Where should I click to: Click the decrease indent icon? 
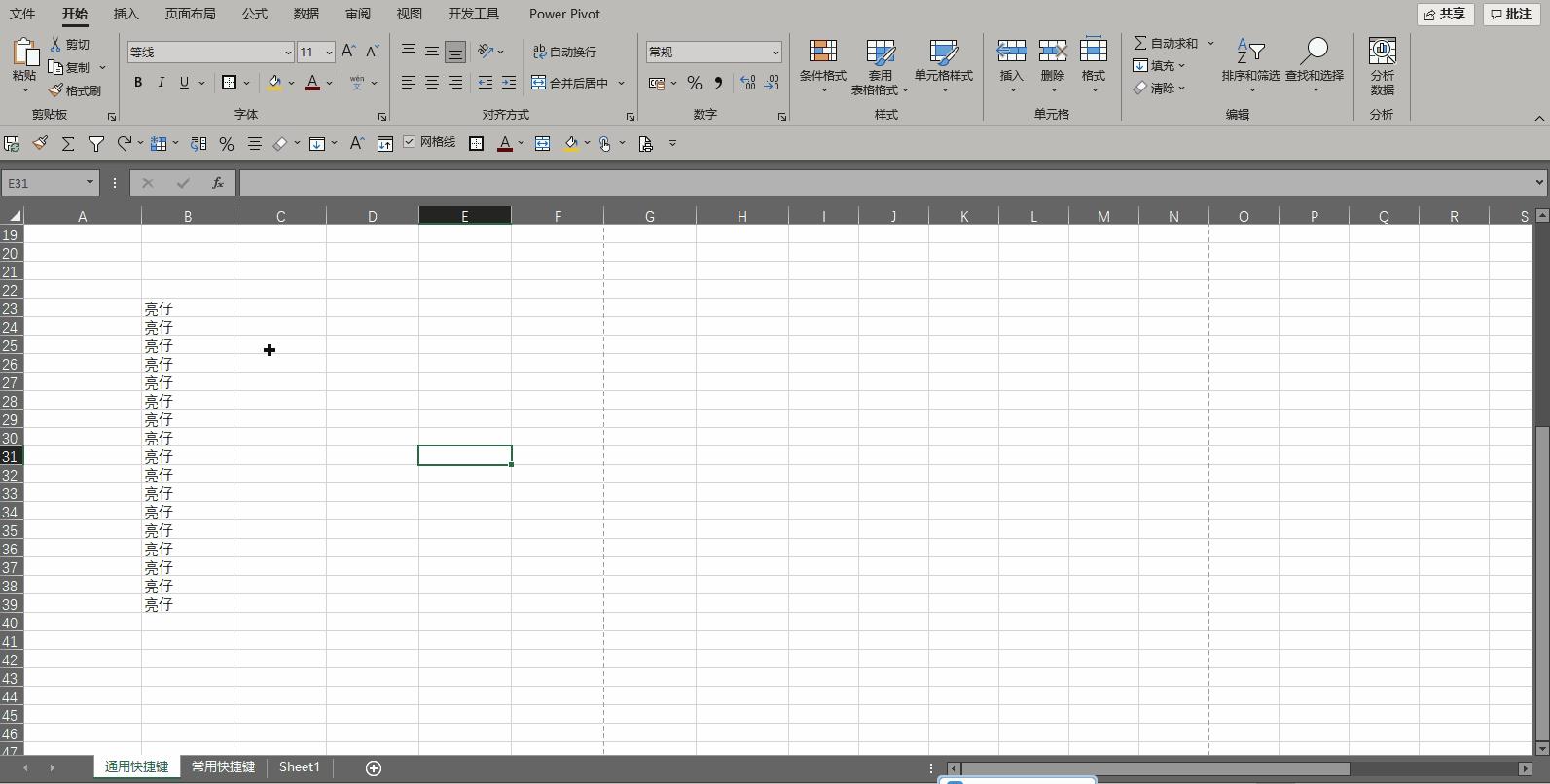point(485,83)
